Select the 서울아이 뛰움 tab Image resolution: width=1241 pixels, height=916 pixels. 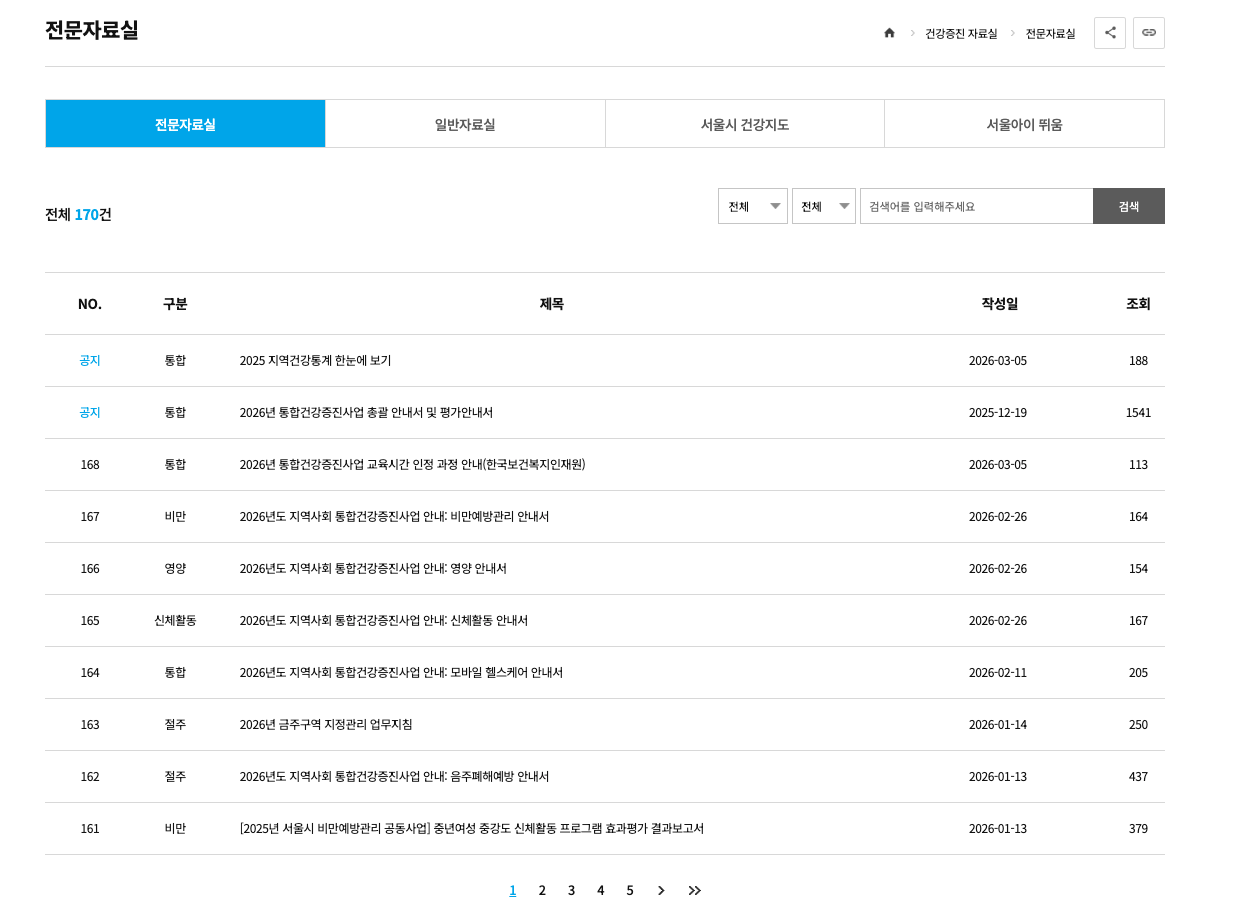coord(1024,123)
